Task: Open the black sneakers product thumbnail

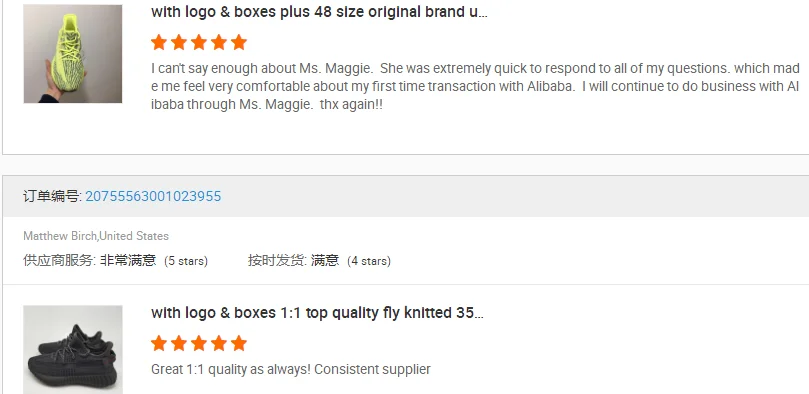Action: click(73, 350)
